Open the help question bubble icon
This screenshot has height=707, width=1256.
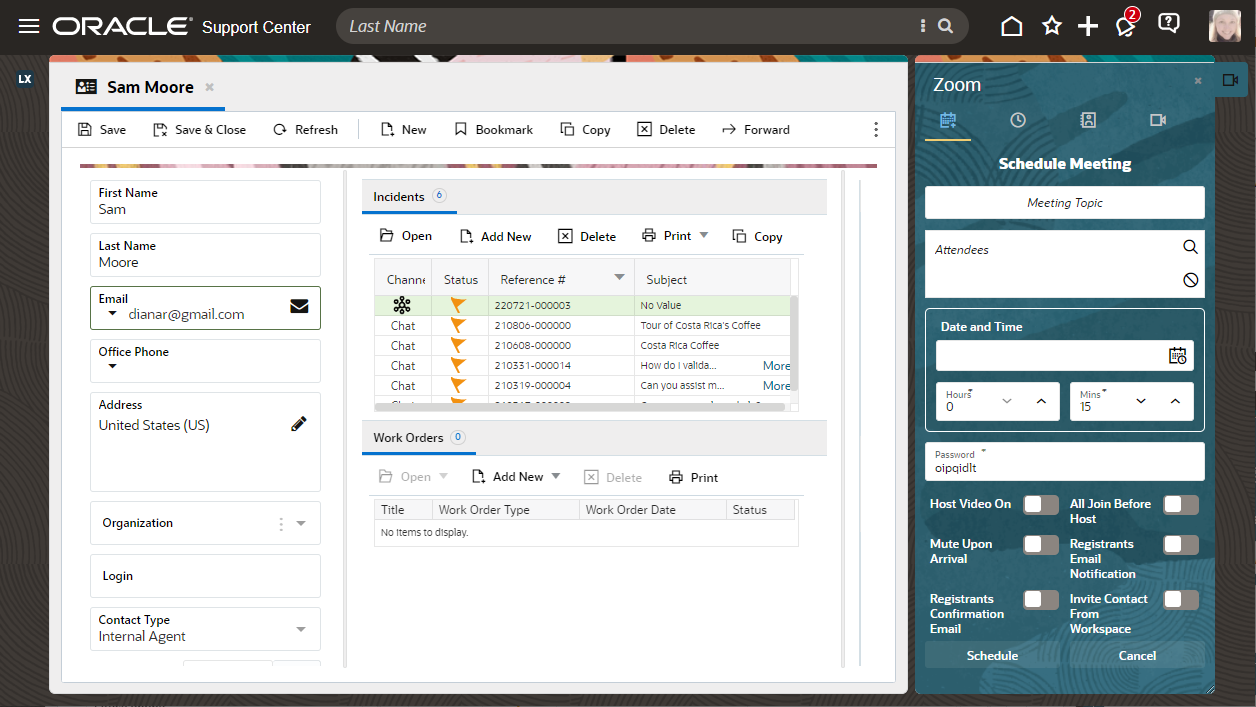click(x=1168, y=24)
